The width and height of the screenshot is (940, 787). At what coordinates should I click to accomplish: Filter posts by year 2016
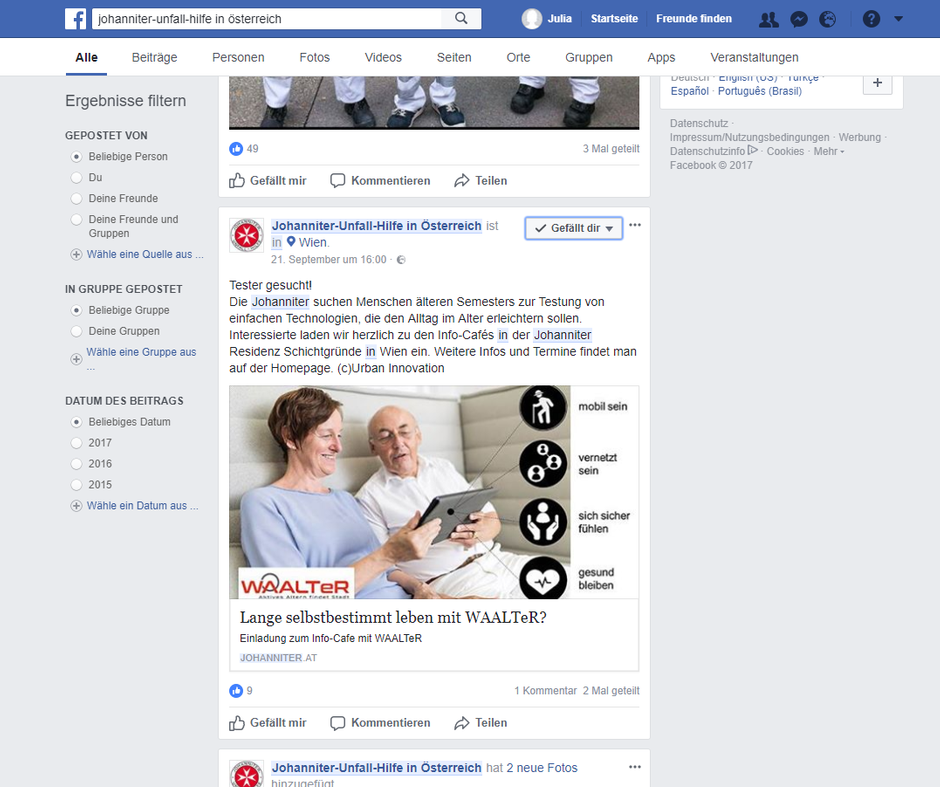(x=76, y=464)
